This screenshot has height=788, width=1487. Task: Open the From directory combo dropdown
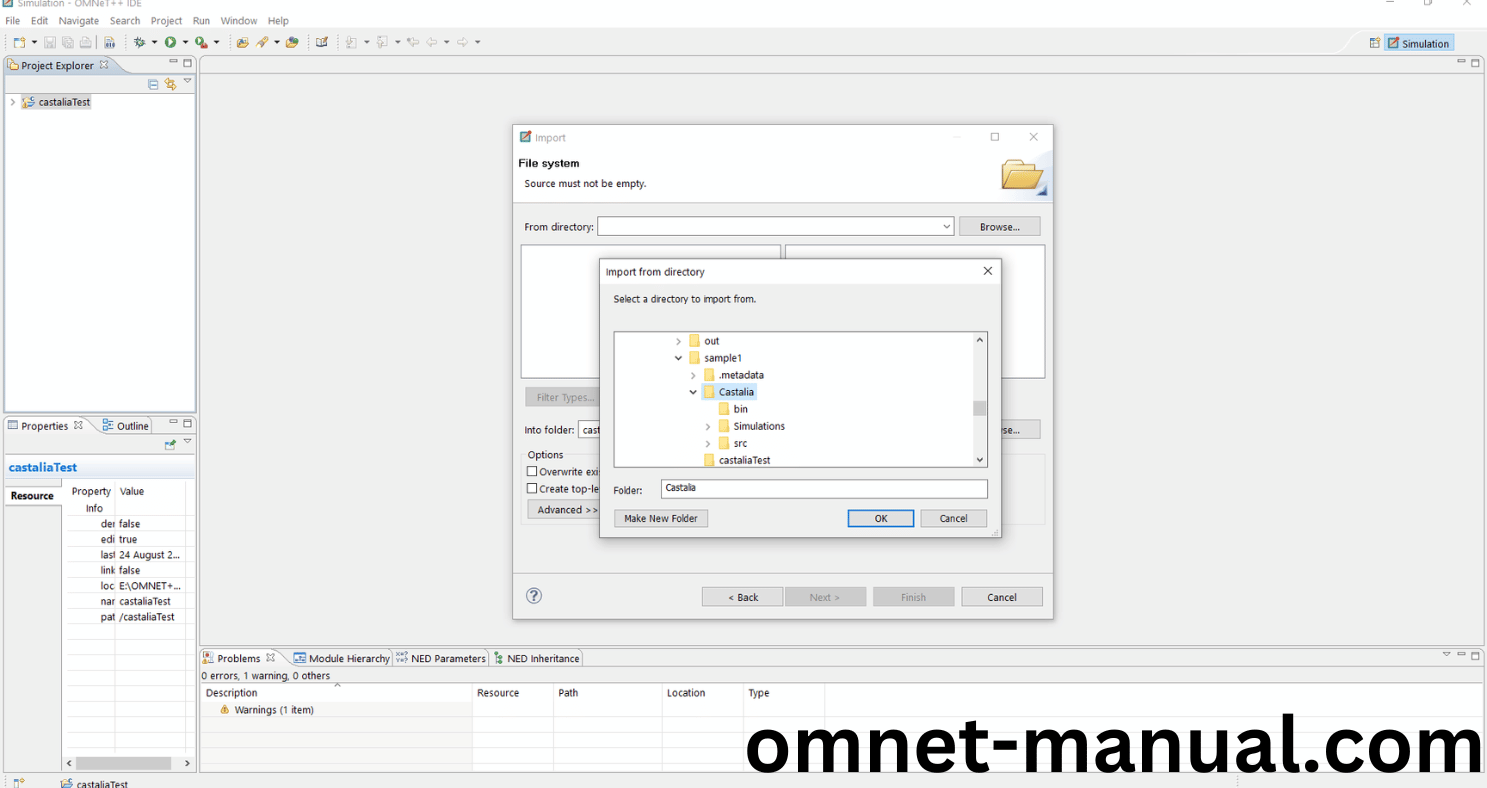[x=946, y=227]
